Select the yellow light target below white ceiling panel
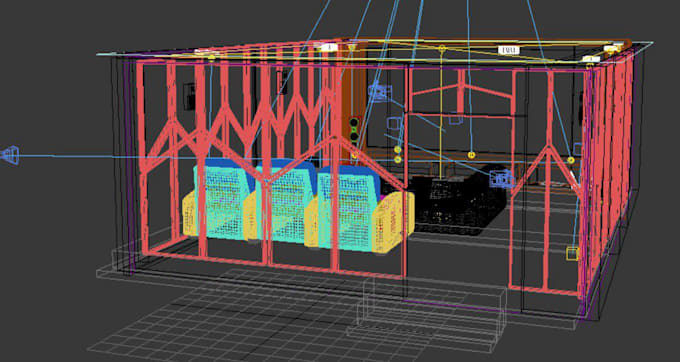Image resolution: width=680 pixels, height=362 pixels. pos(471,155)
